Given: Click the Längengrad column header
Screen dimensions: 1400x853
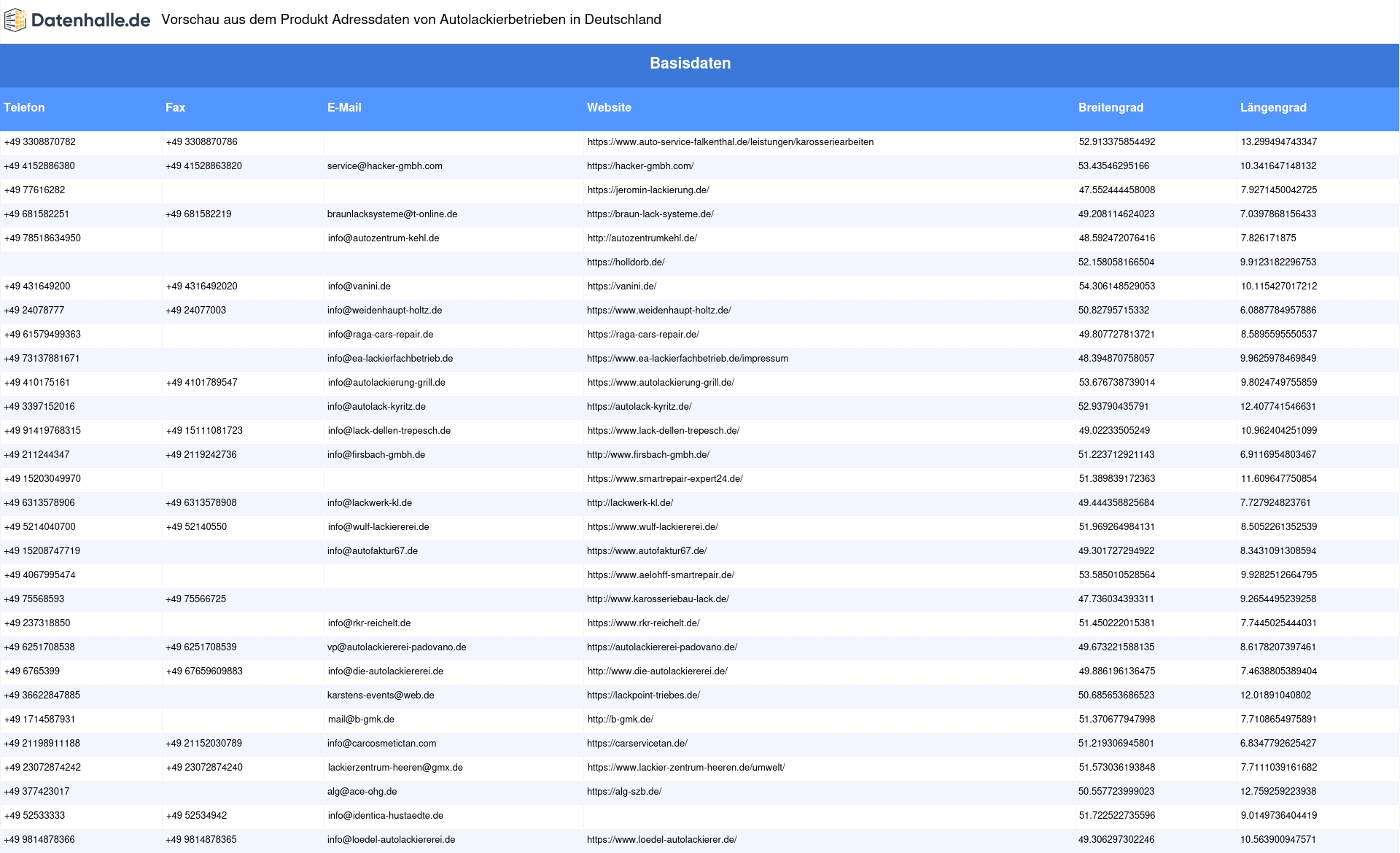Looking at the screenshot, I should [x=1273, y=107].
